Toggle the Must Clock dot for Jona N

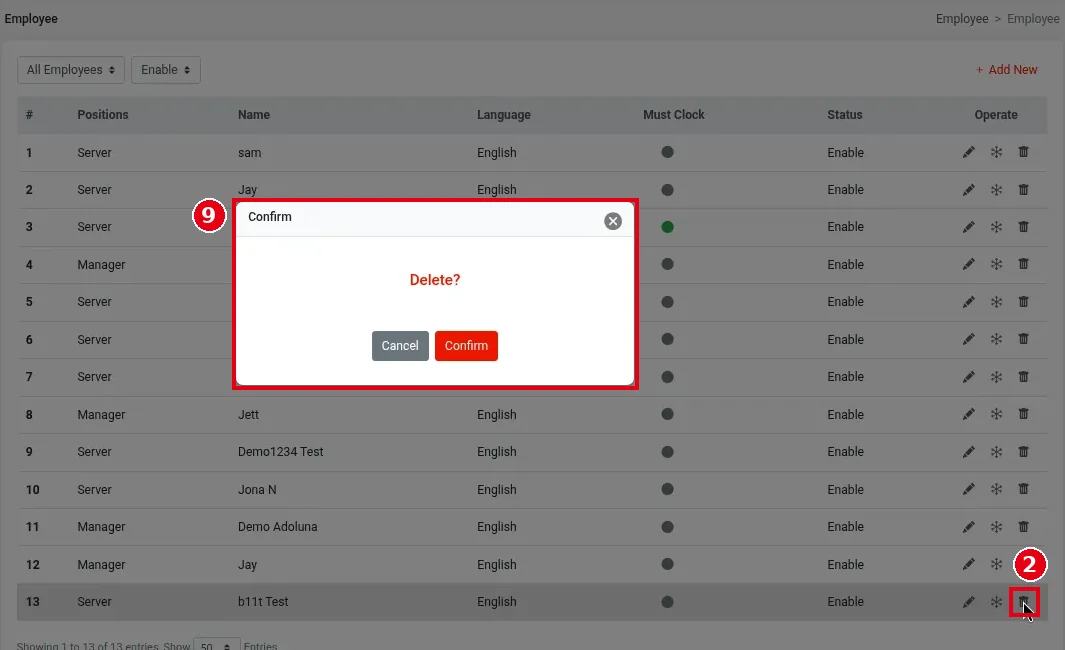click(x=668, y=489)
